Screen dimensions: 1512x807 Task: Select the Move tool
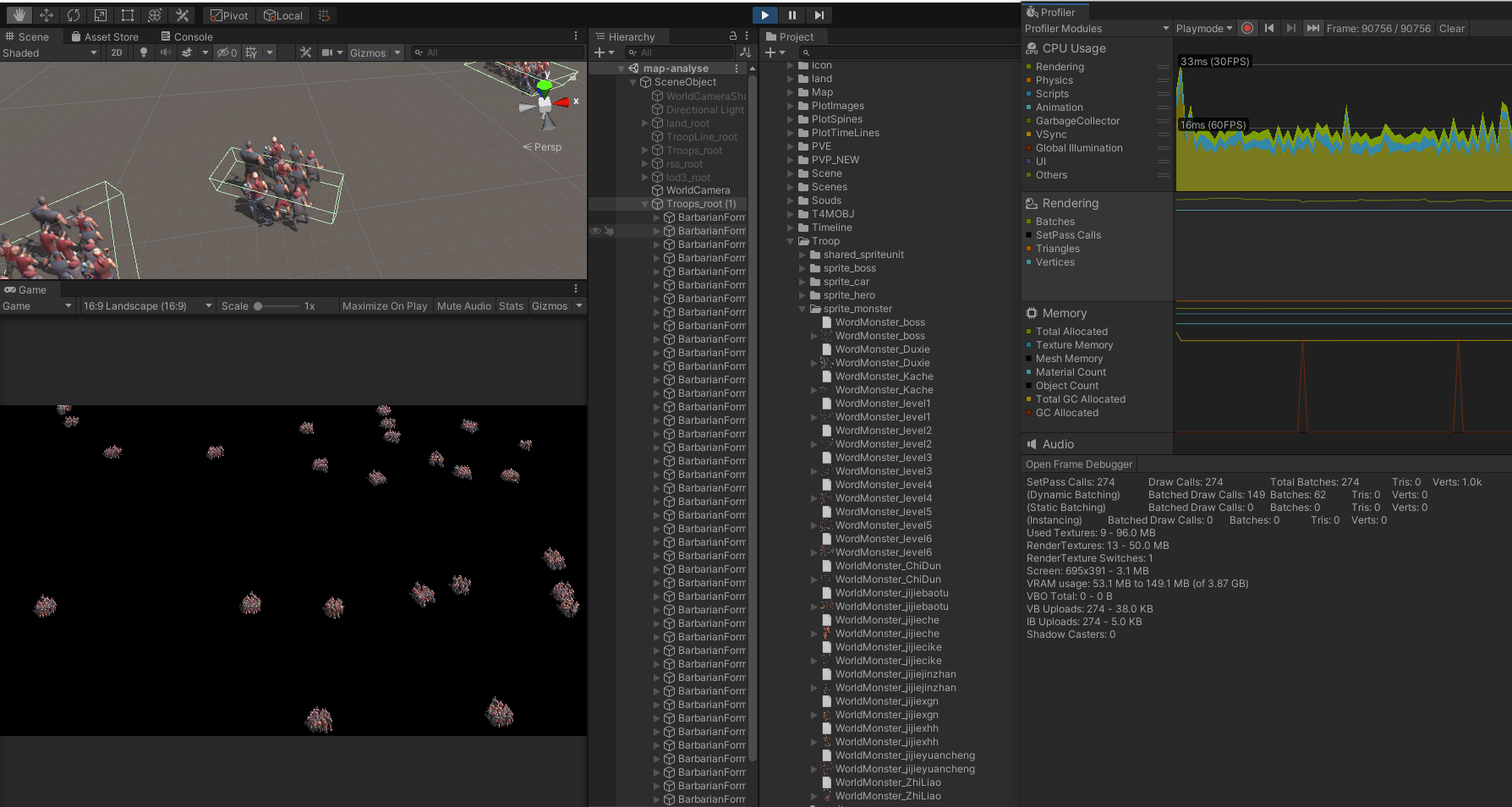coord(46,15)
